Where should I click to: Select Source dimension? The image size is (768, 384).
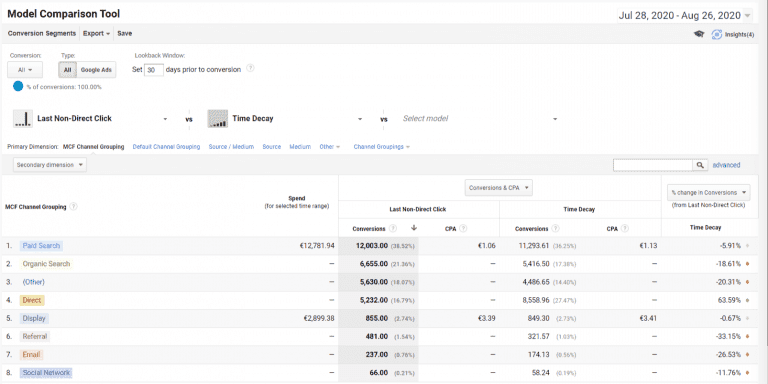click(x=272, y=146)
